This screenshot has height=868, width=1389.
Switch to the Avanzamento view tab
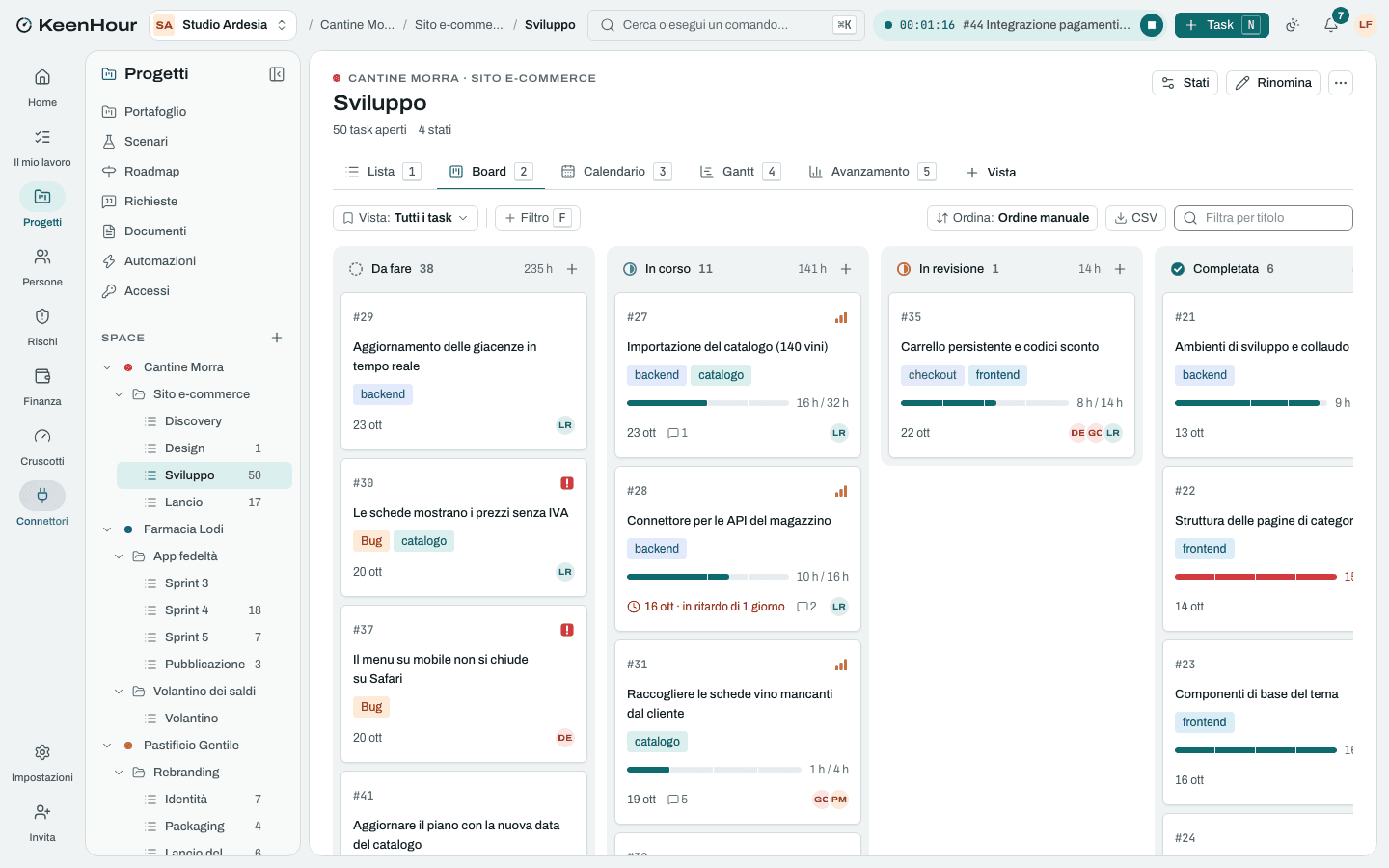pos(872,172)
